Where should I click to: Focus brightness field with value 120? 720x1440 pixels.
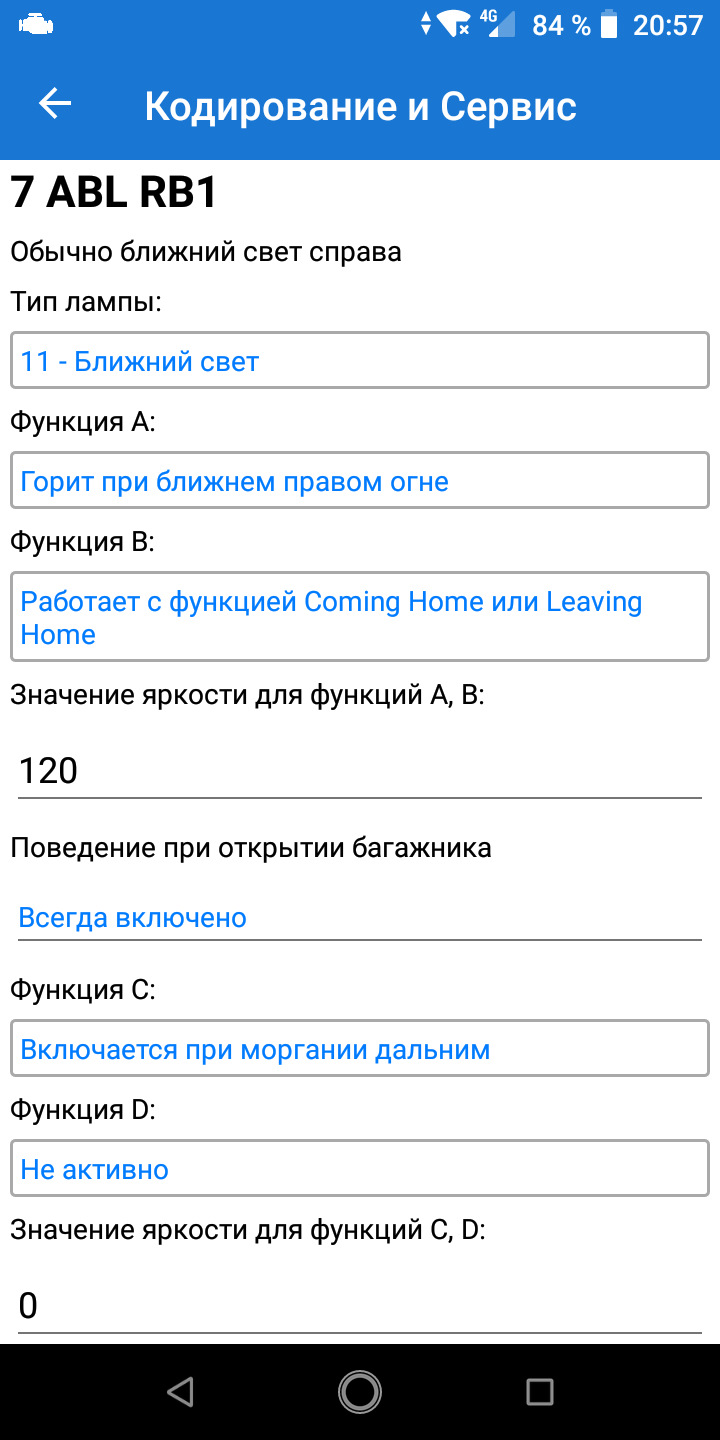360,771
